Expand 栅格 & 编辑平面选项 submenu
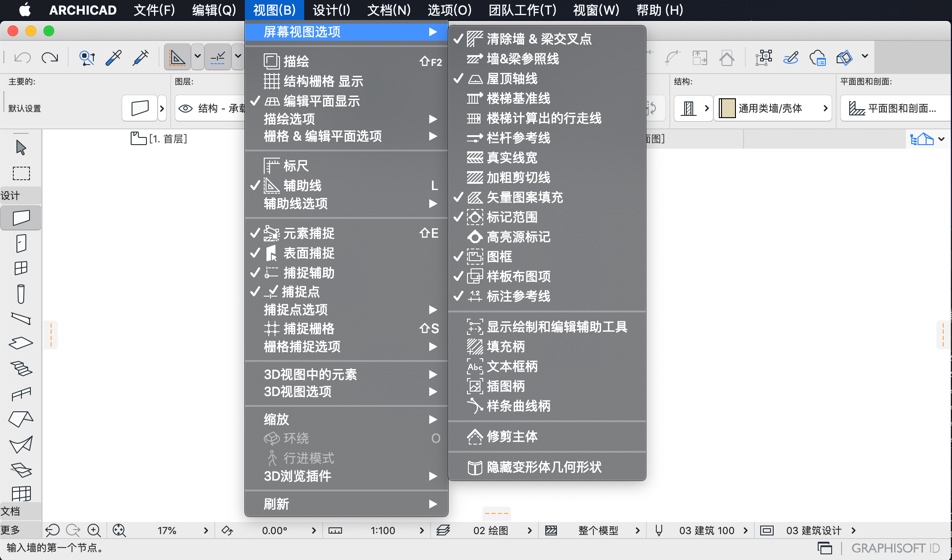 [346, 136]
